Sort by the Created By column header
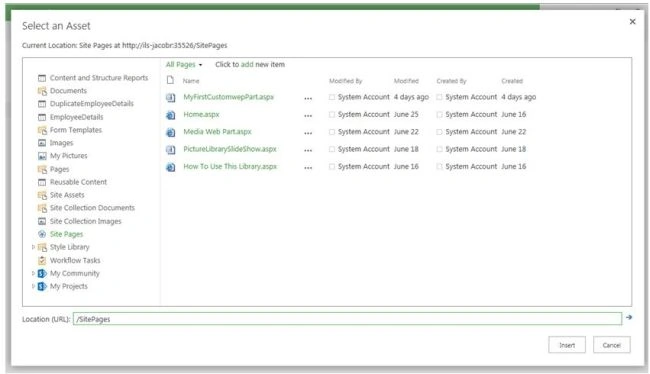The width and height of the screenshot is (650, 374). [451, 81]
